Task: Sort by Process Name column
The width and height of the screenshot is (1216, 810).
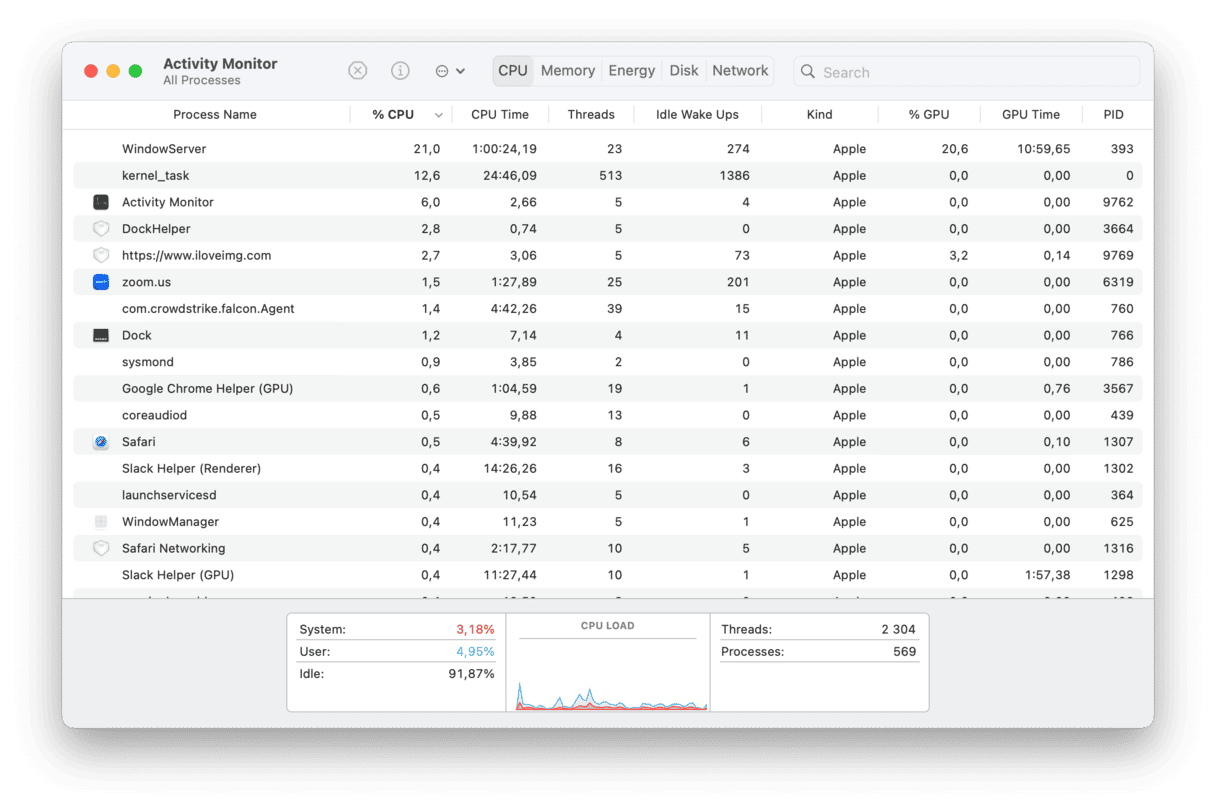Action: 215,115
